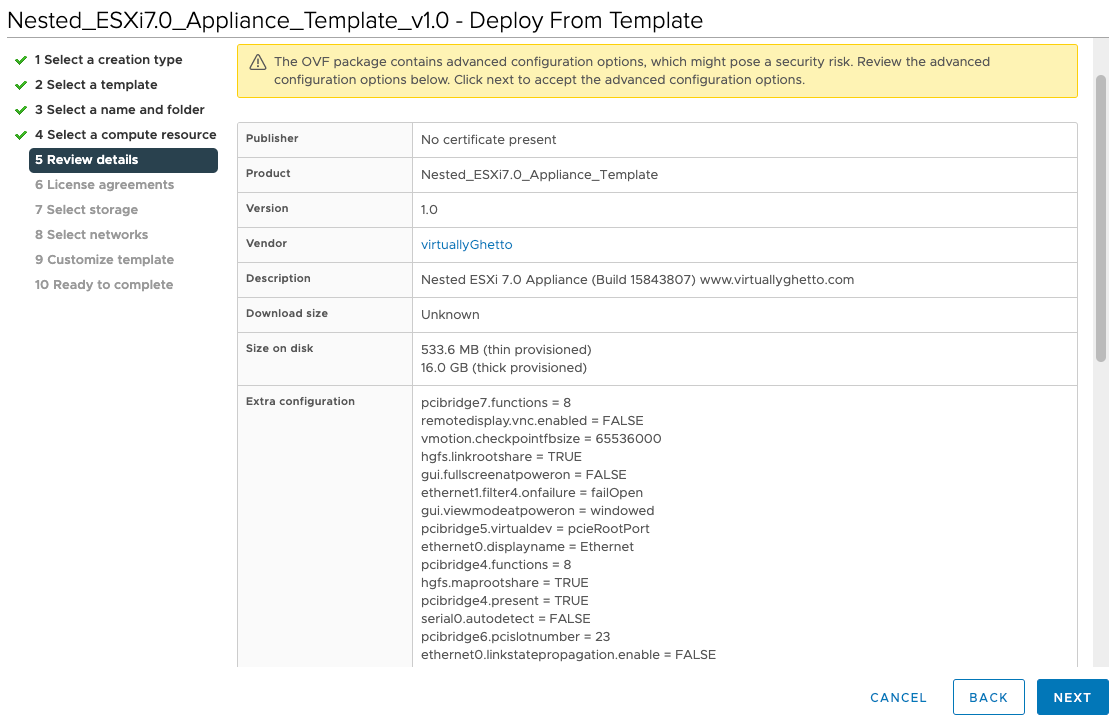Image resolution: width=1117 pixels, height=724 pixels.
Task: Click checkmark next to Select a compute resource
Action: (21, 135)
